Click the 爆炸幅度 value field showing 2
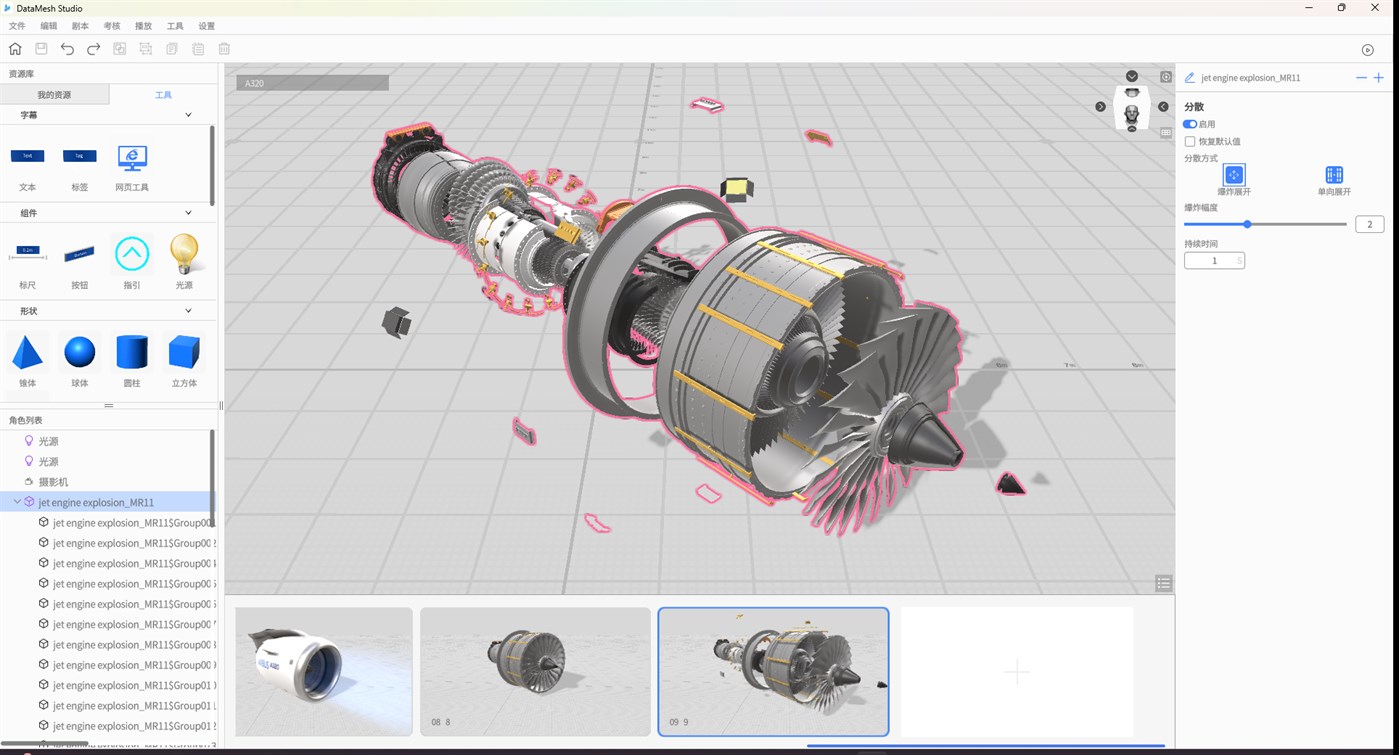The width and height of the screenshot is (1399, 755). [x=1369, y=224]
